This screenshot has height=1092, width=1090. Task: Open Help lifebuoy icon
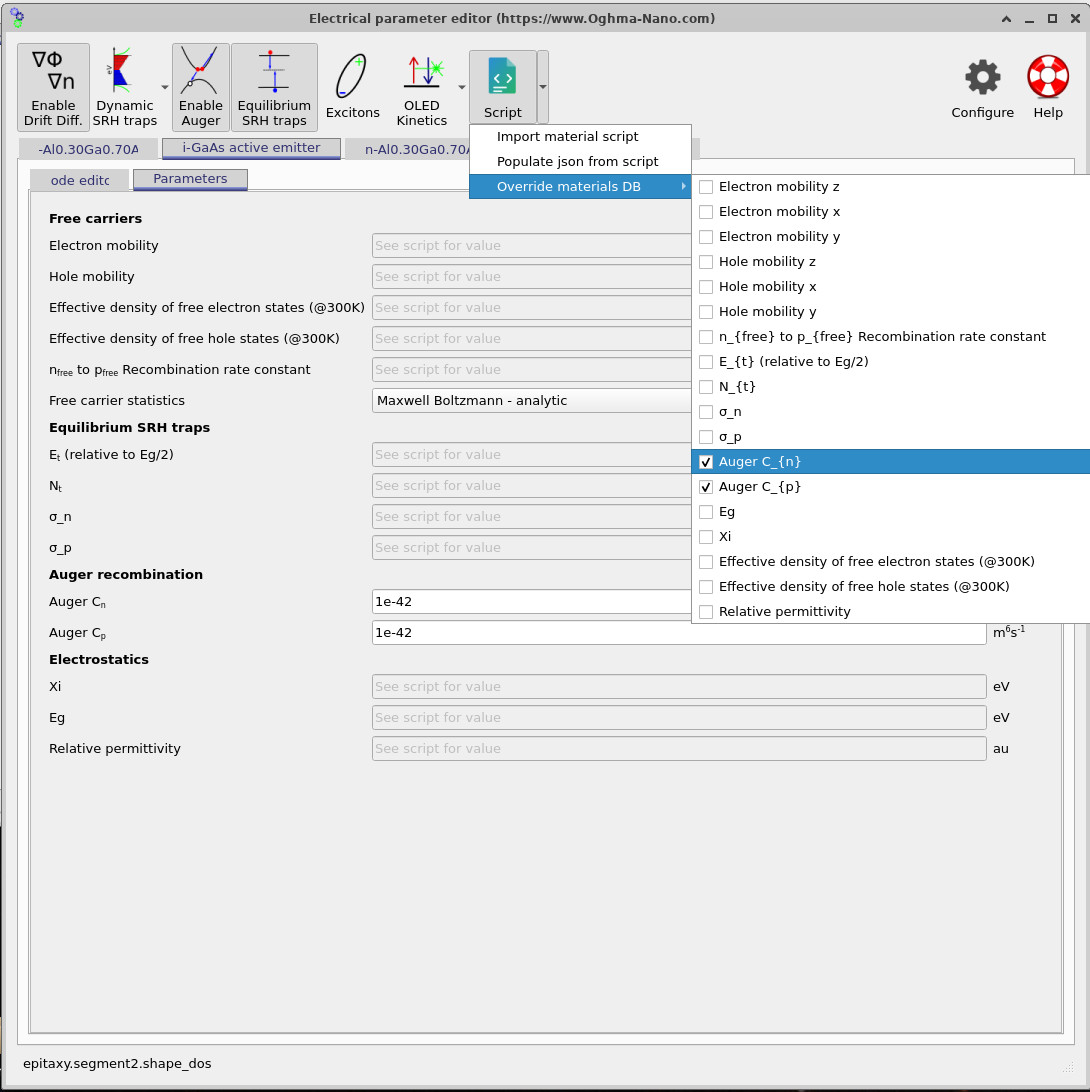[x=1048, y=87]
